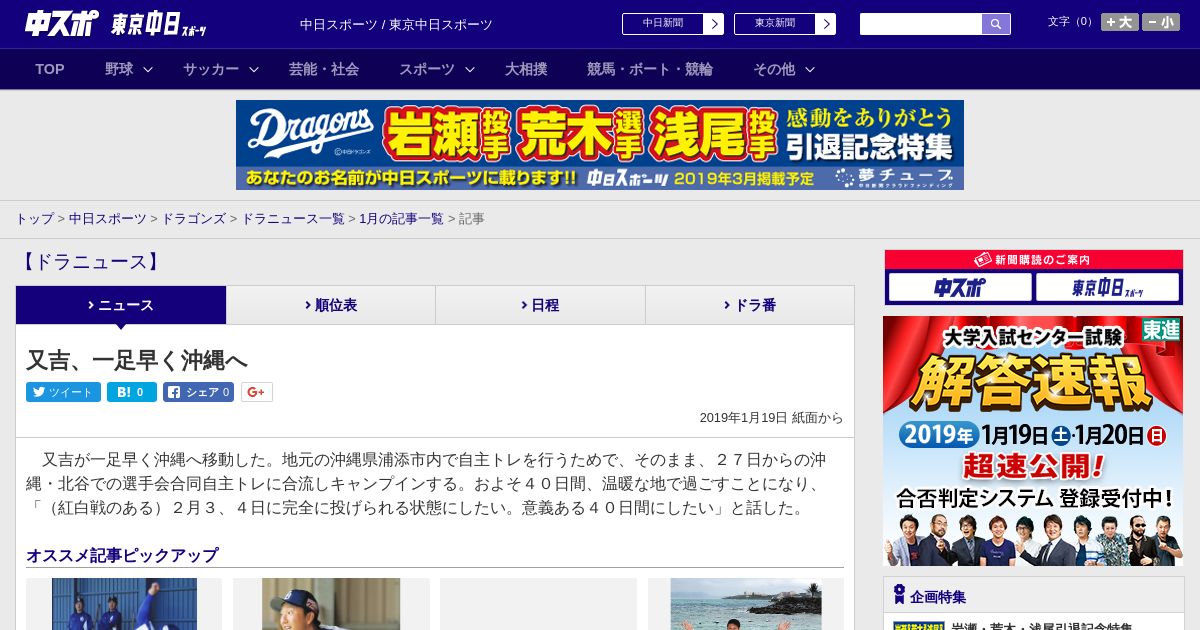Viewport: 1200px width, 630px height.
Task: Open the 大学入試センター試験 解答速報 ad
Action: (x=1033, y=441)
